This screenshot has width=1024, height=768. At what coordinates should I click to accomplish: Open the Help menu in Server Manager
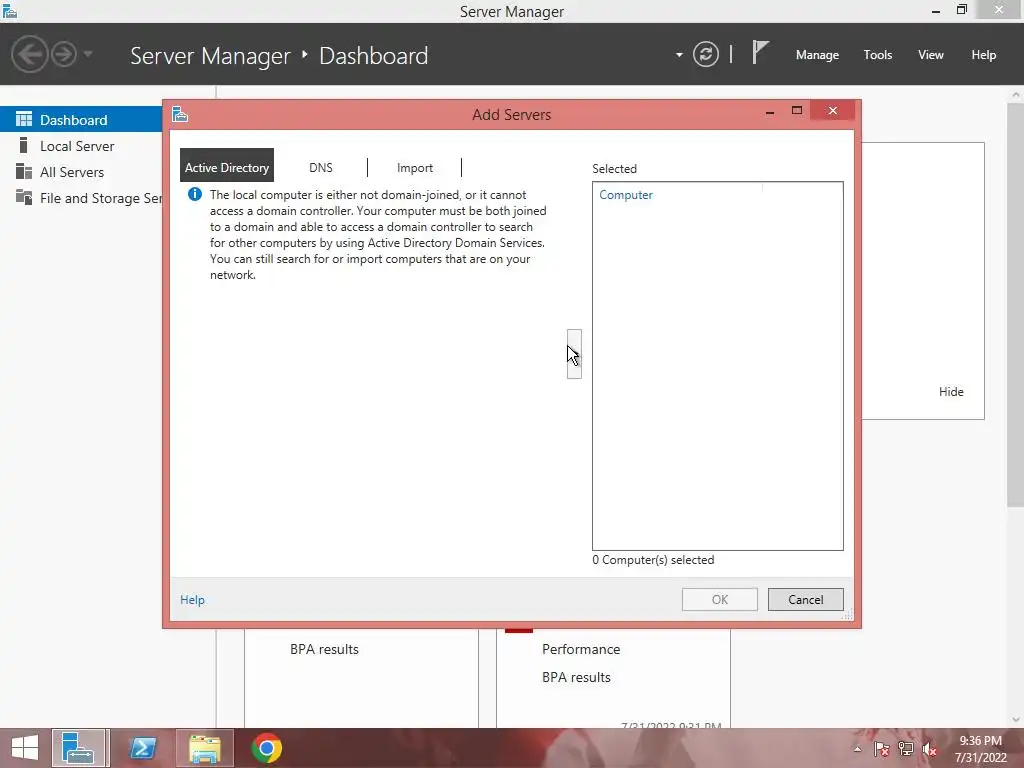tap(983, 55)
